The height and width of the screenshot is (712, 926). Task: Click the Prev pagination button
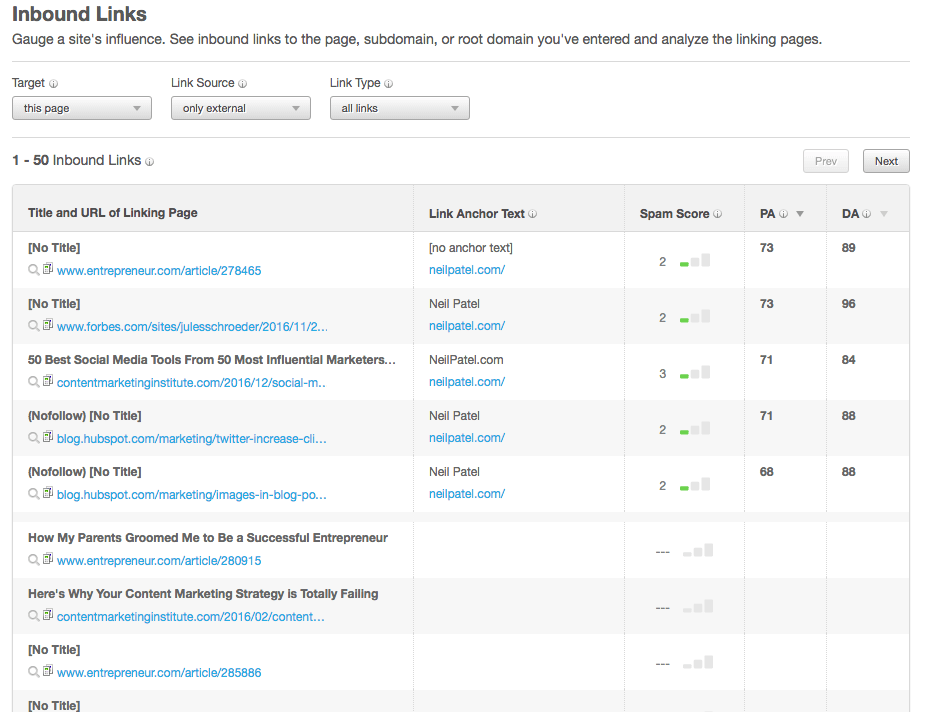[x=826, y=161]
